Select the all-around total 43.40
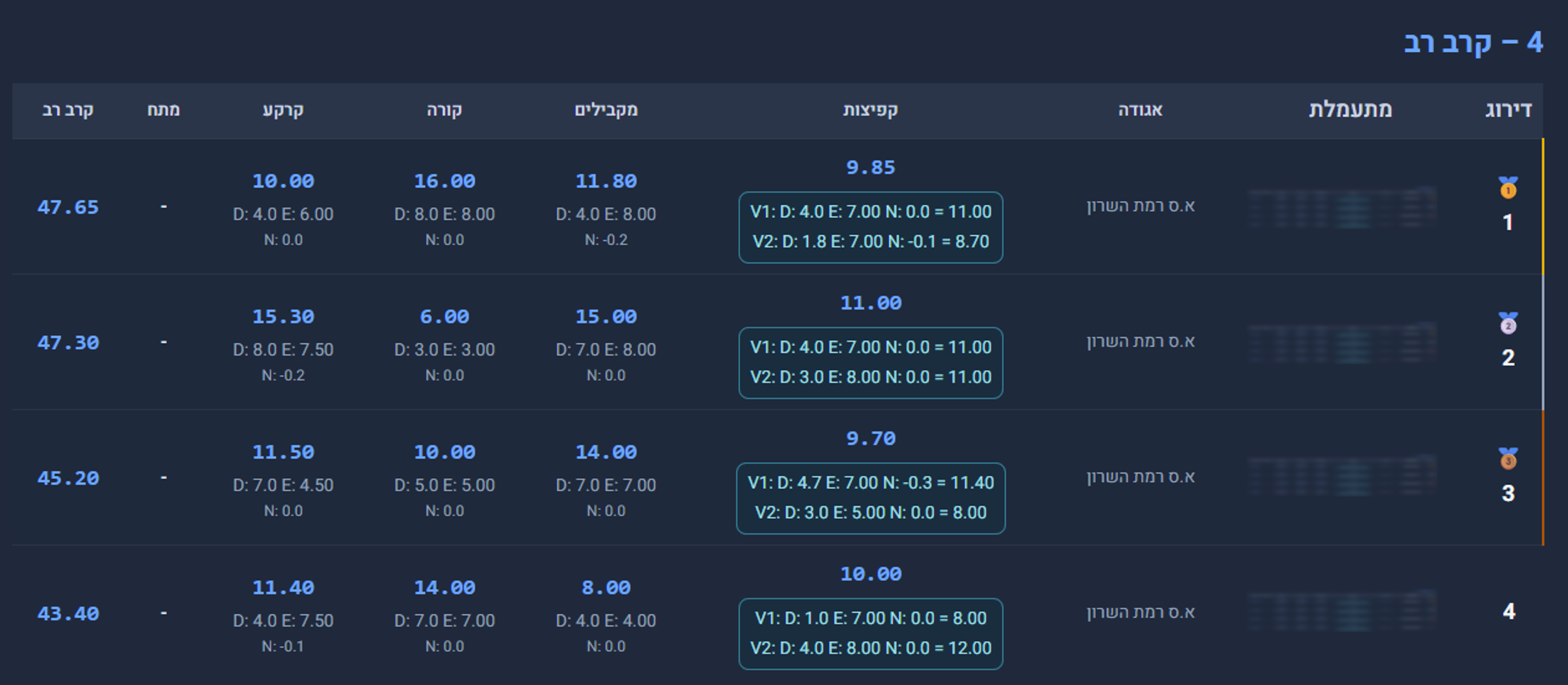The image size is (1568, 685). coord(67,614)
